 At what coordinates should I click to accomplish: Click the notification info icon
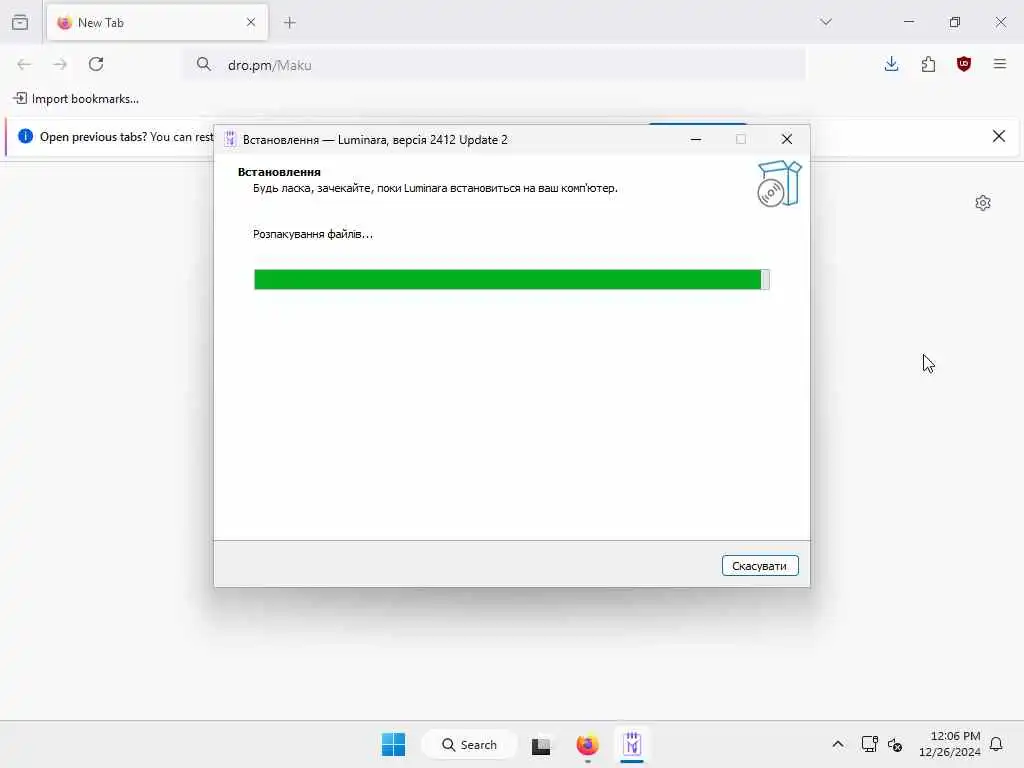coord(25,136)
